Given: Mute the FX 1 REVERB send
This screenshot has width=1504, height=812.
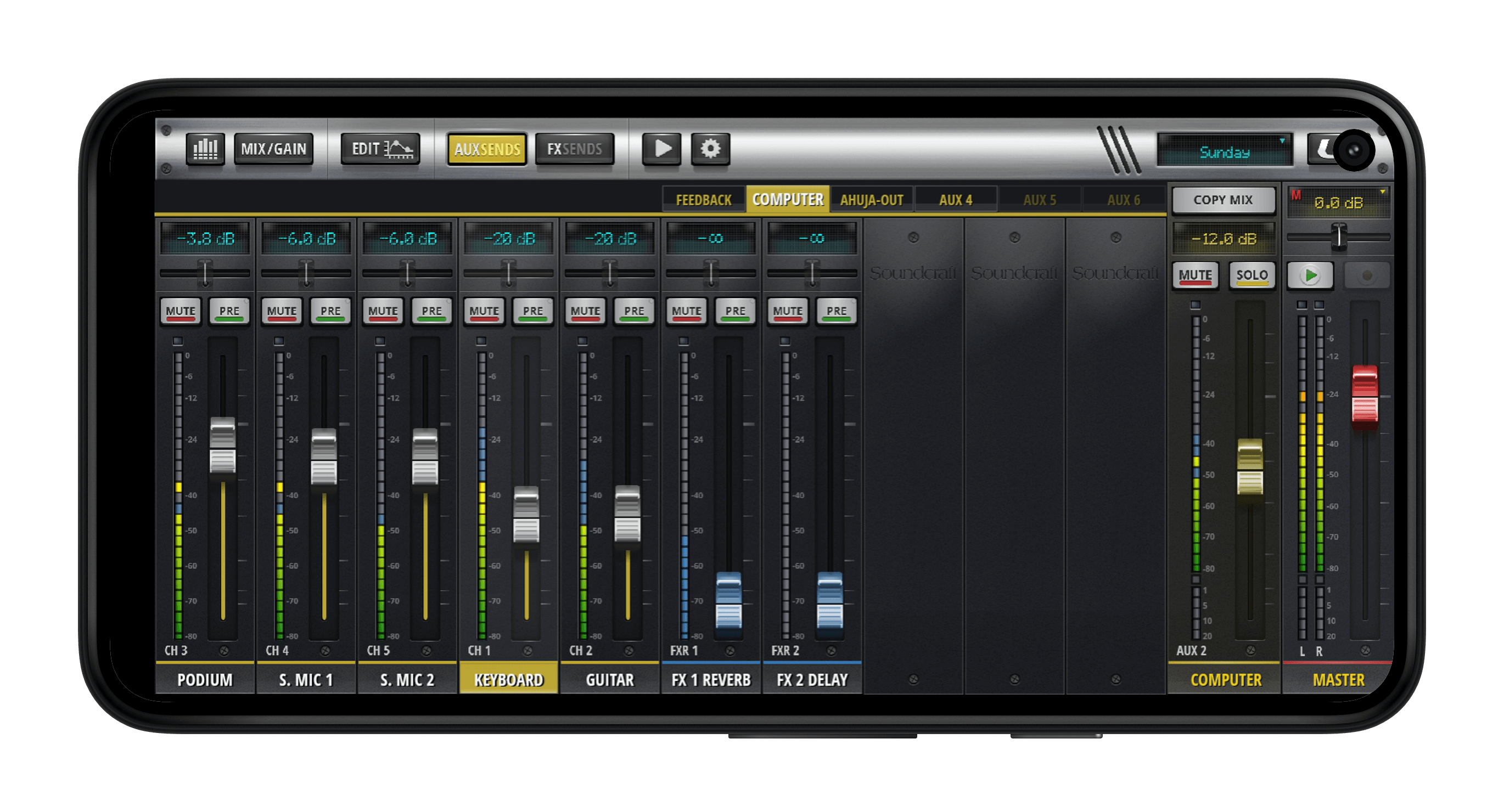Looking at the screenshot, I should click(x=686, y=311).
